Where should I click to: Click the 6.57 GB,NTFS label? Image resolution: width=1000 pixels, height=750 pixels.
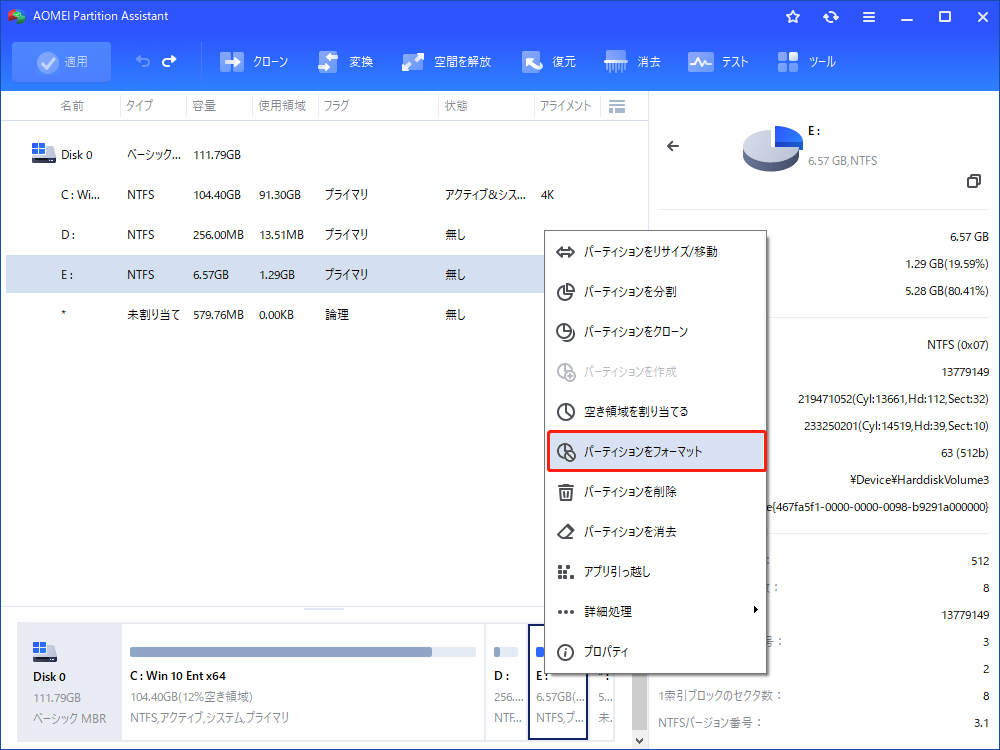click(842, 161)
